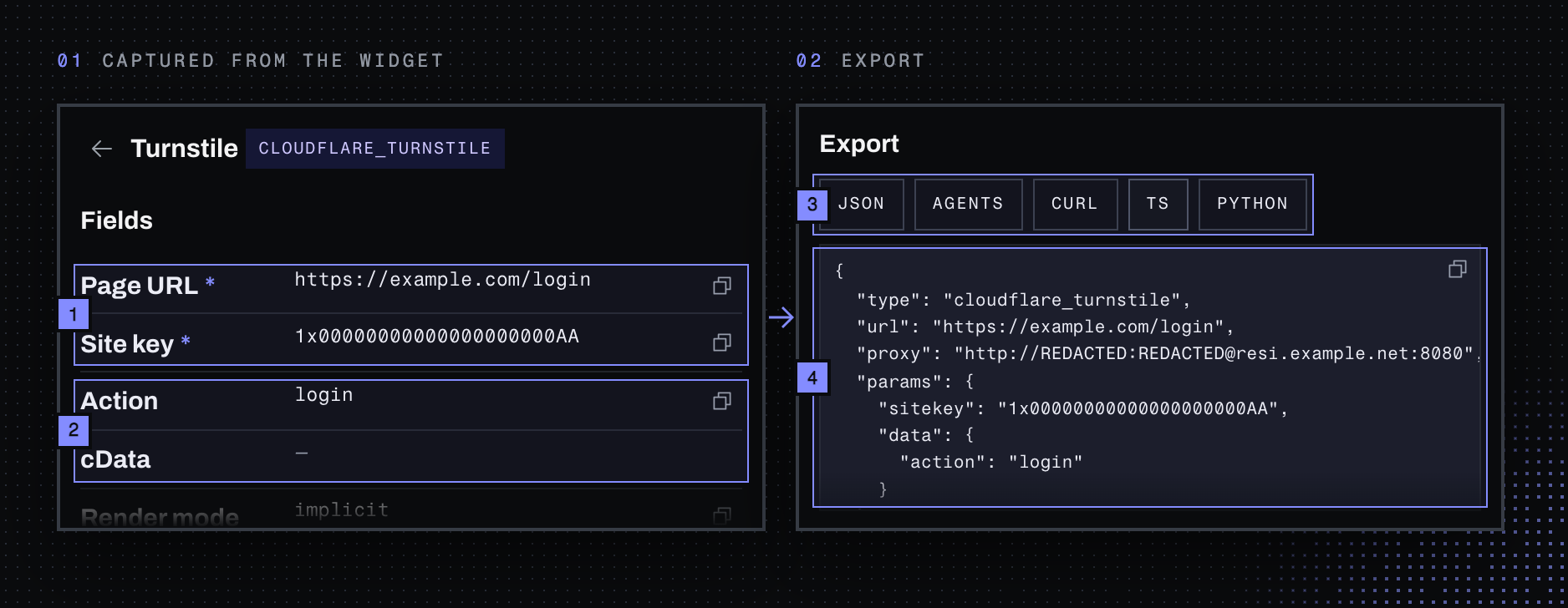Click the "type": "cloudflare_turnstile" code line
Image resolution: width=1568 pixels, height=608 pixels.
click(1023, 300)
